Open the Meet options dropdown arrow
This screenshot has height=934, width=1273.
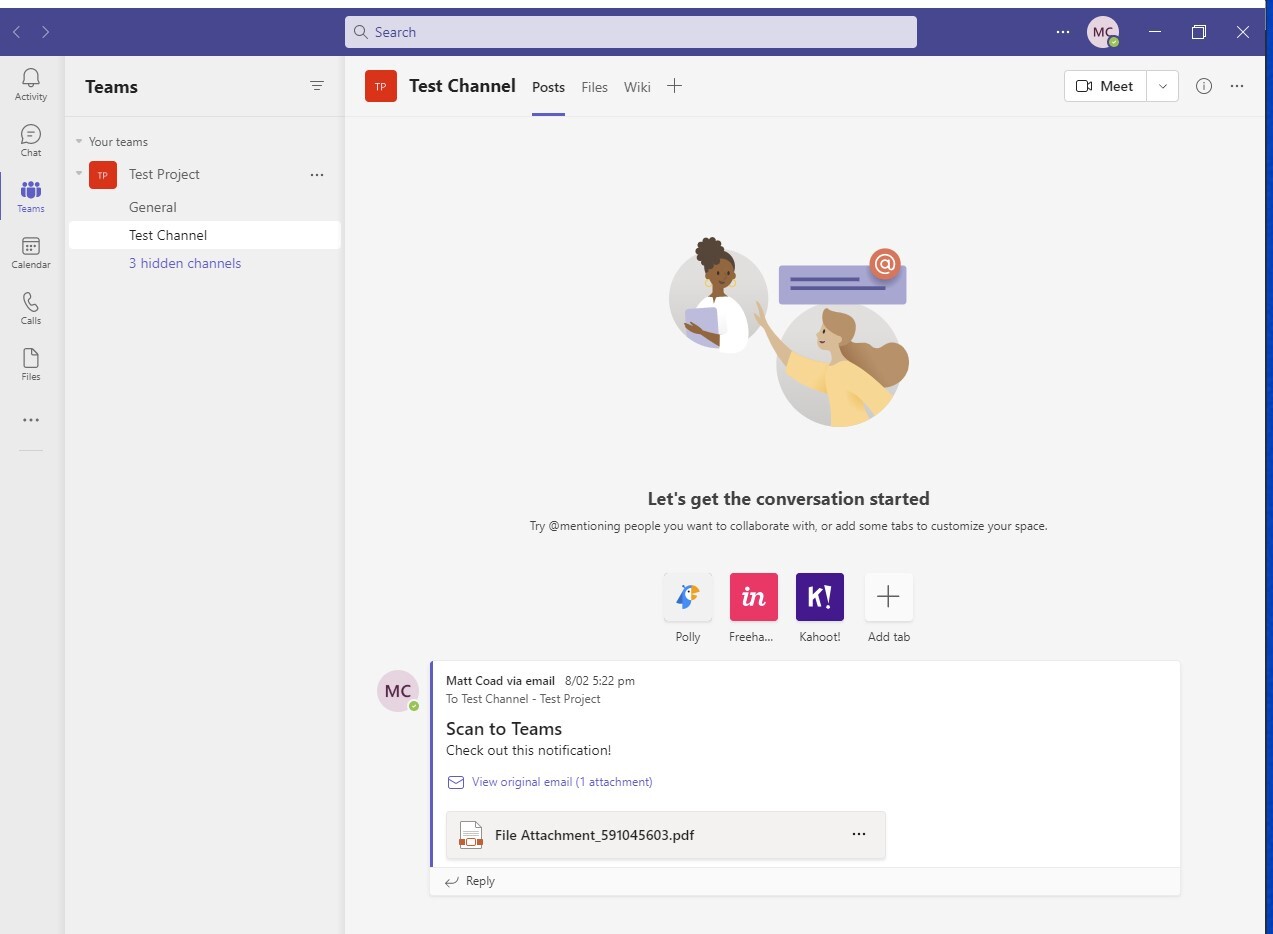(1162, 86)
